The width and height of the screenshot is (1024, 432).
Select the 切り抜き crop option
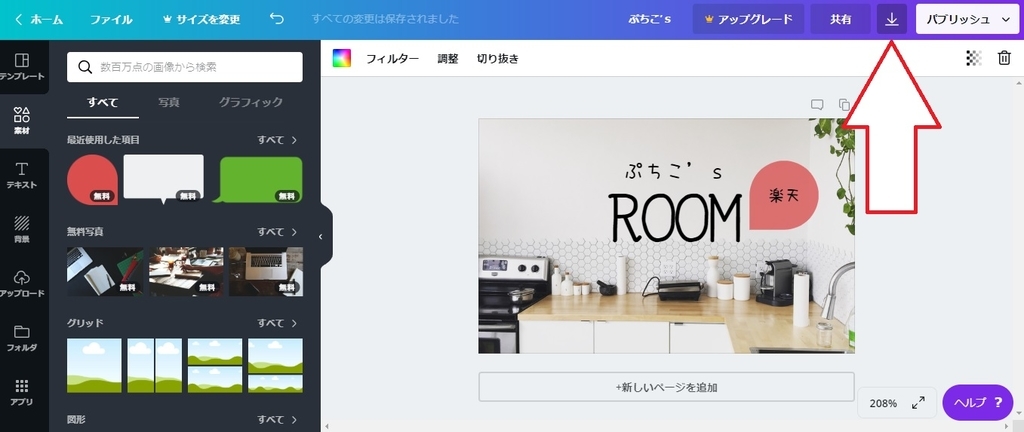tap(498, 59)
